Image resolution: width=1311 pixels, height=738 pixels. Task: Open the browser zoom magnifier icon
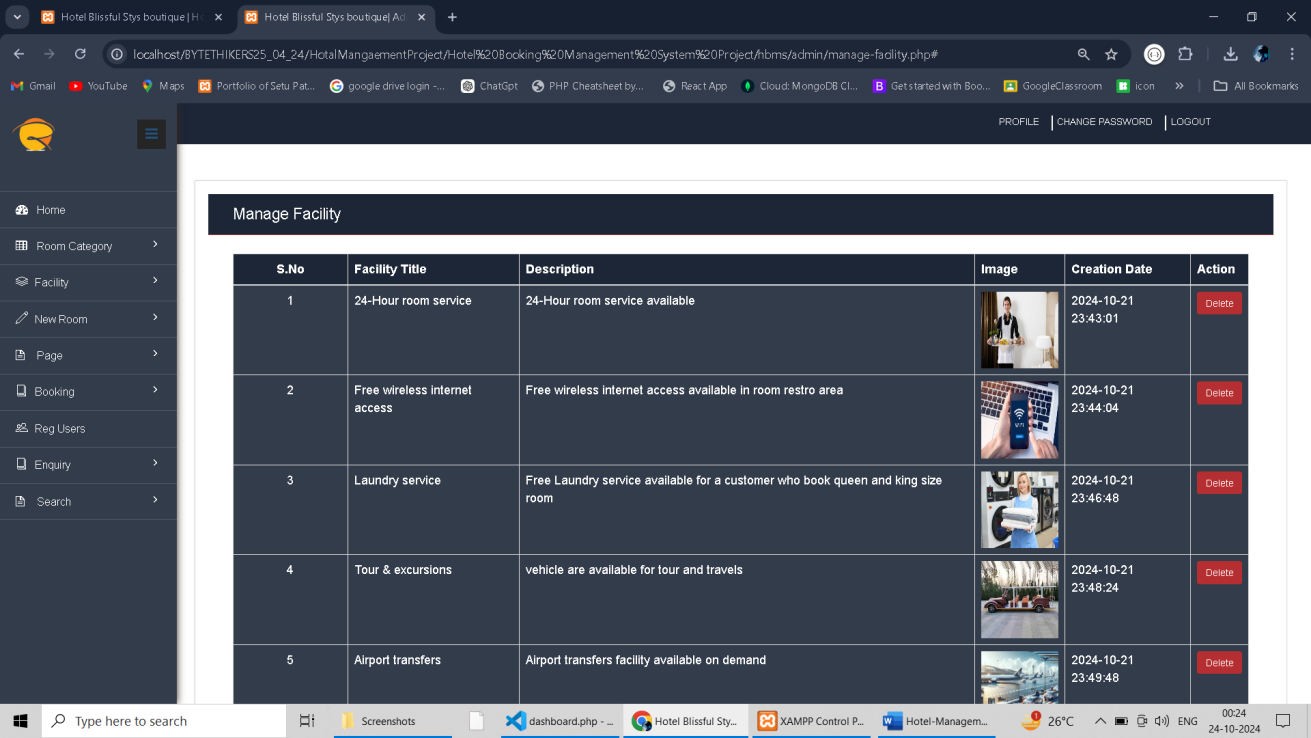tap(1084, 54)
